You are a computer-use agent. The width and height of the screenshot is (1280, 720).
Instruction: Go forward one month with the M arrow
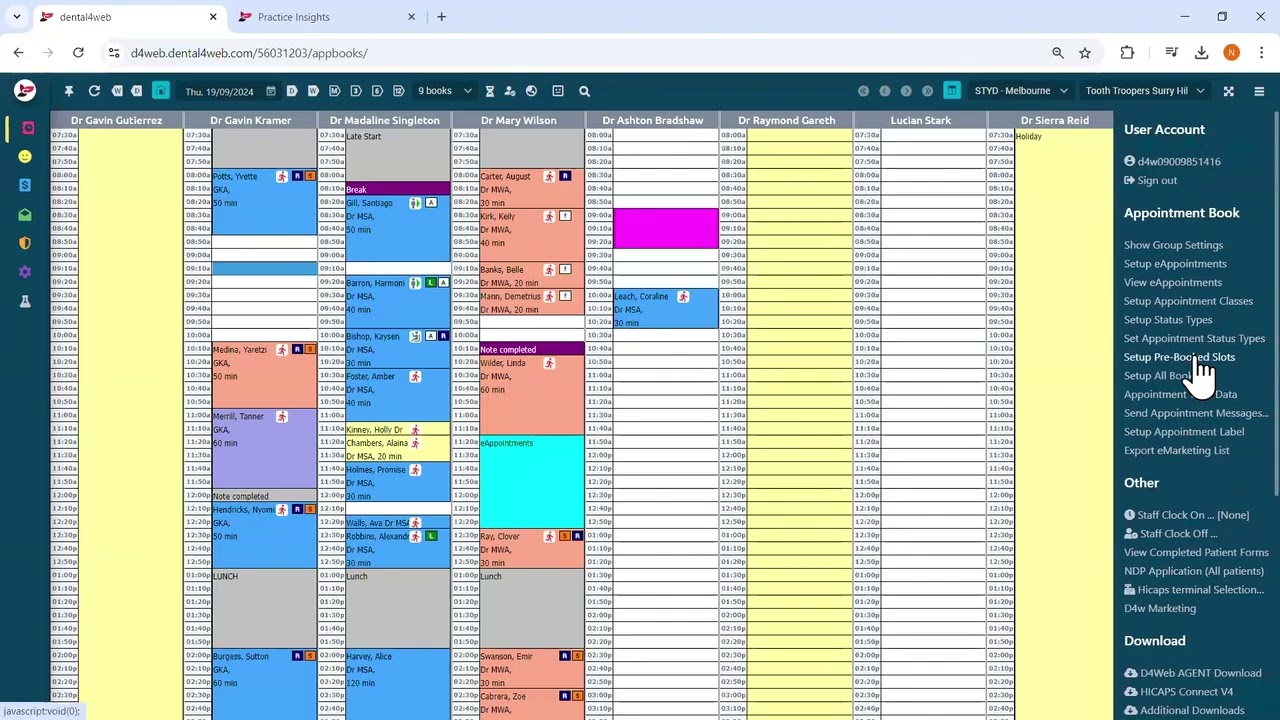335,91
